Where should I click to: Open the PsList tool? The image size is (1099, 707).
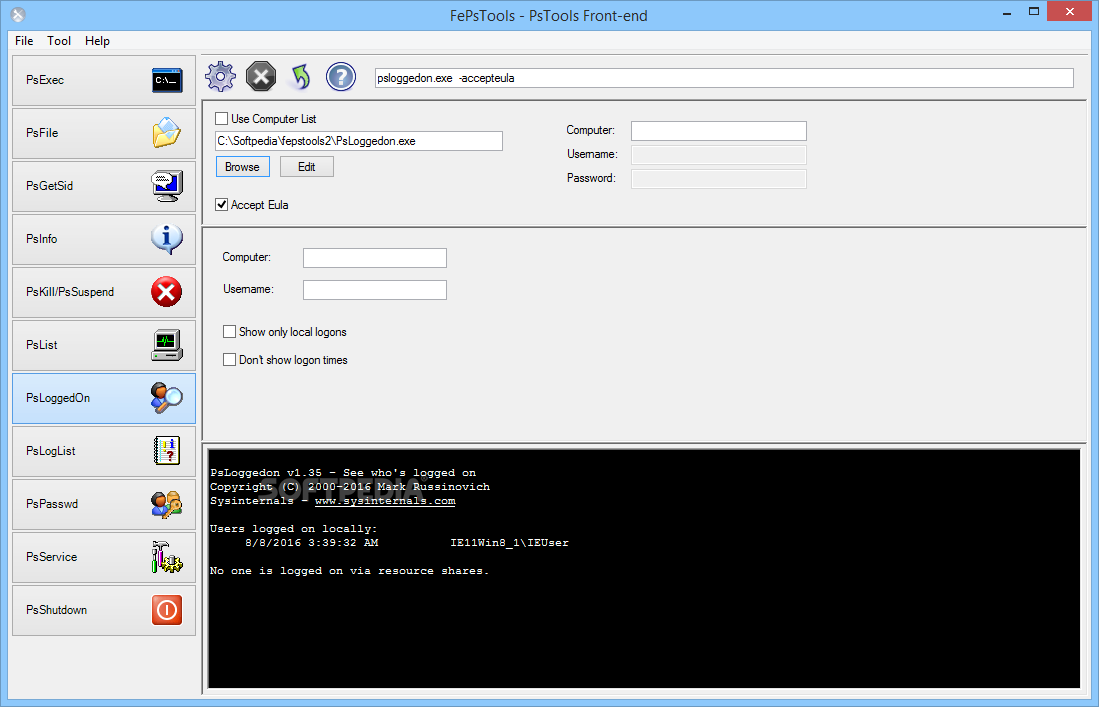[104, 345]
